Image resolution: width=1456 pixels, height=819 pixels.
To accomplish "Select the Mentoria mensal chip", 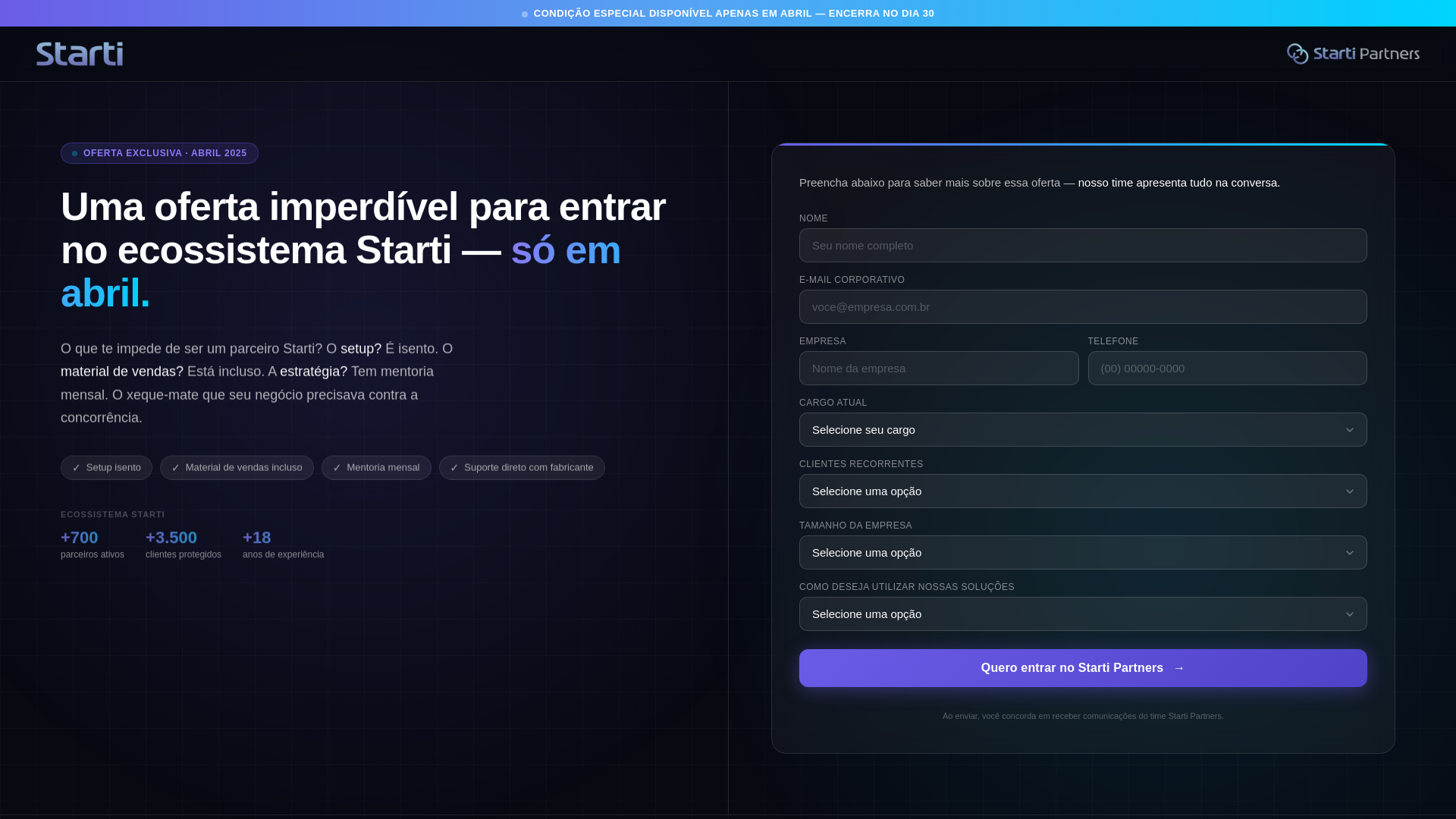I will 376,468.
